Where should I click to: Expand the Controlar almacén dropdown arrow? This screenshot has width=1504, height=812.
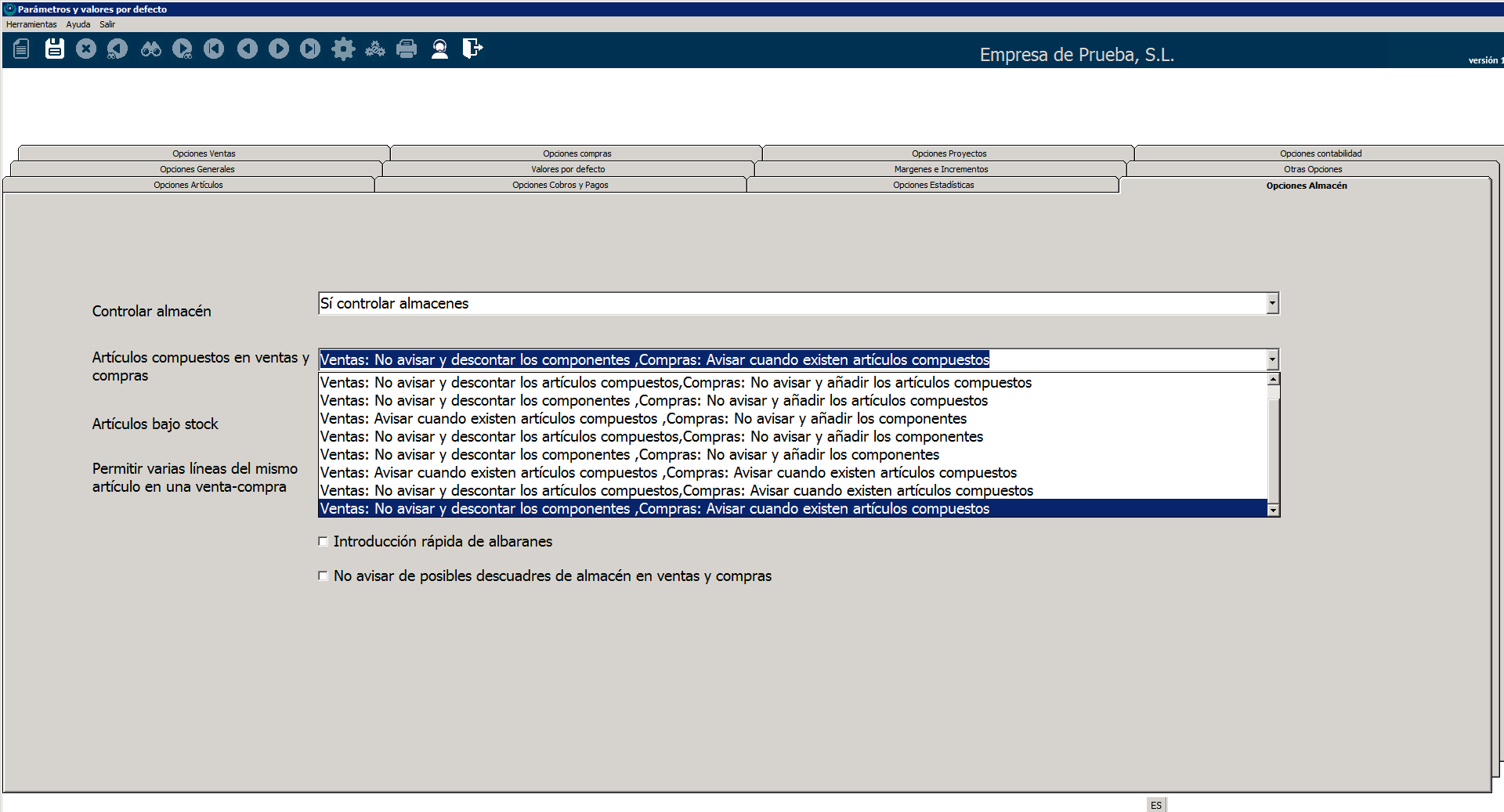click(1272, 303)
